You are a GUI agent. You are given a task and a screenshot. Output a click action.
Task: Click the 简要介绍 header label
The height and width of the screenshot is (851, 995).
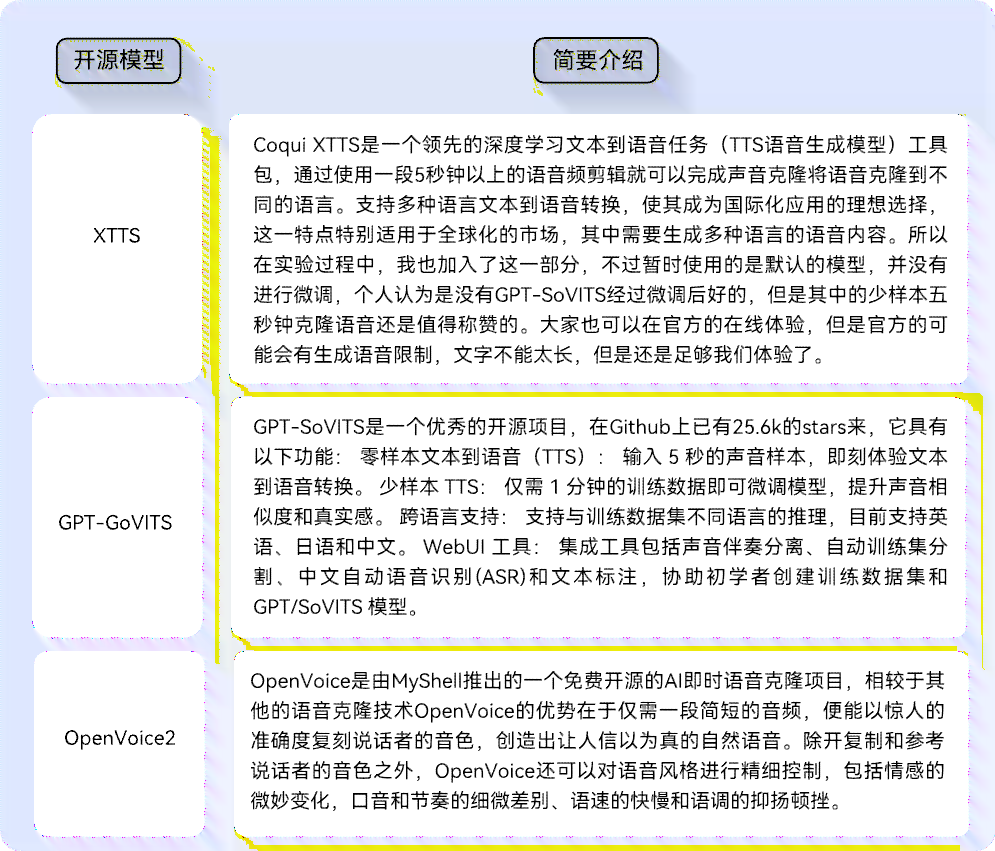click(x=596, y=60)
